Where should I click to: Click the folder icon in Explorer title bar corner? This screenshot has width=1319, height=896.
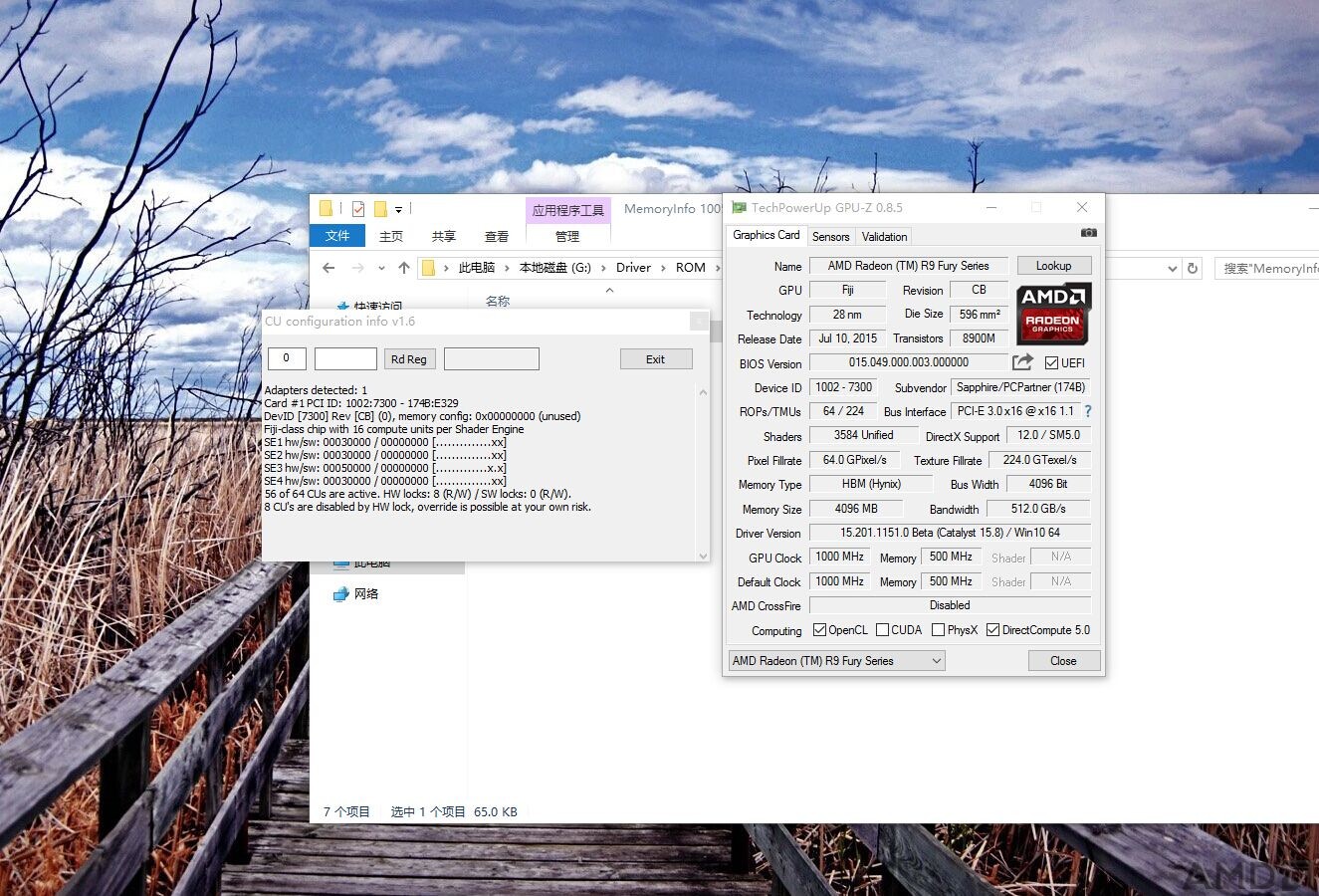(326, 208)
